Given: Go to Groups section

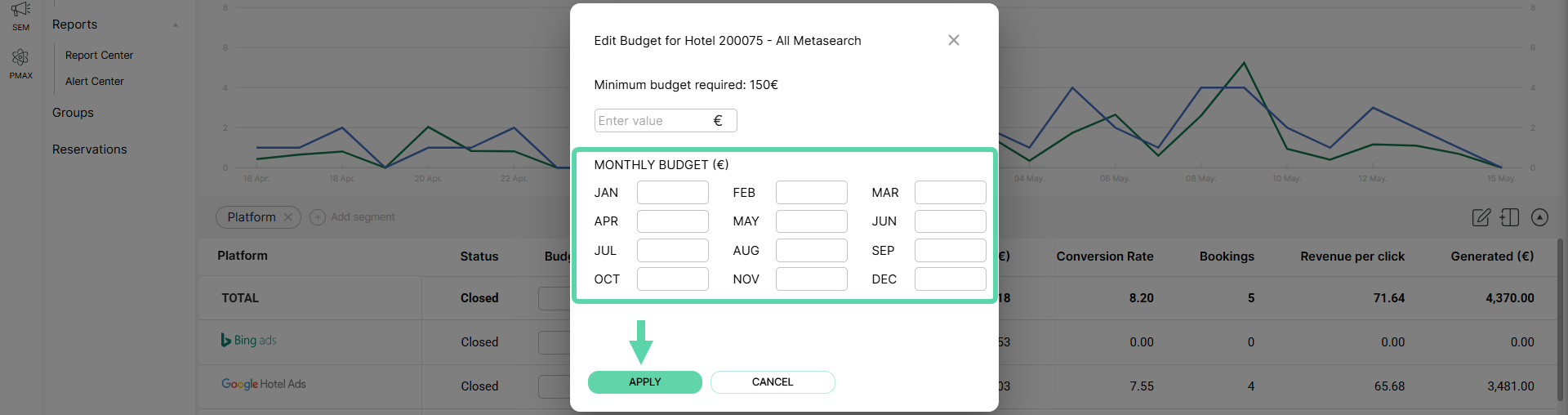Looking at the screenshot, I should pos(73,113).
